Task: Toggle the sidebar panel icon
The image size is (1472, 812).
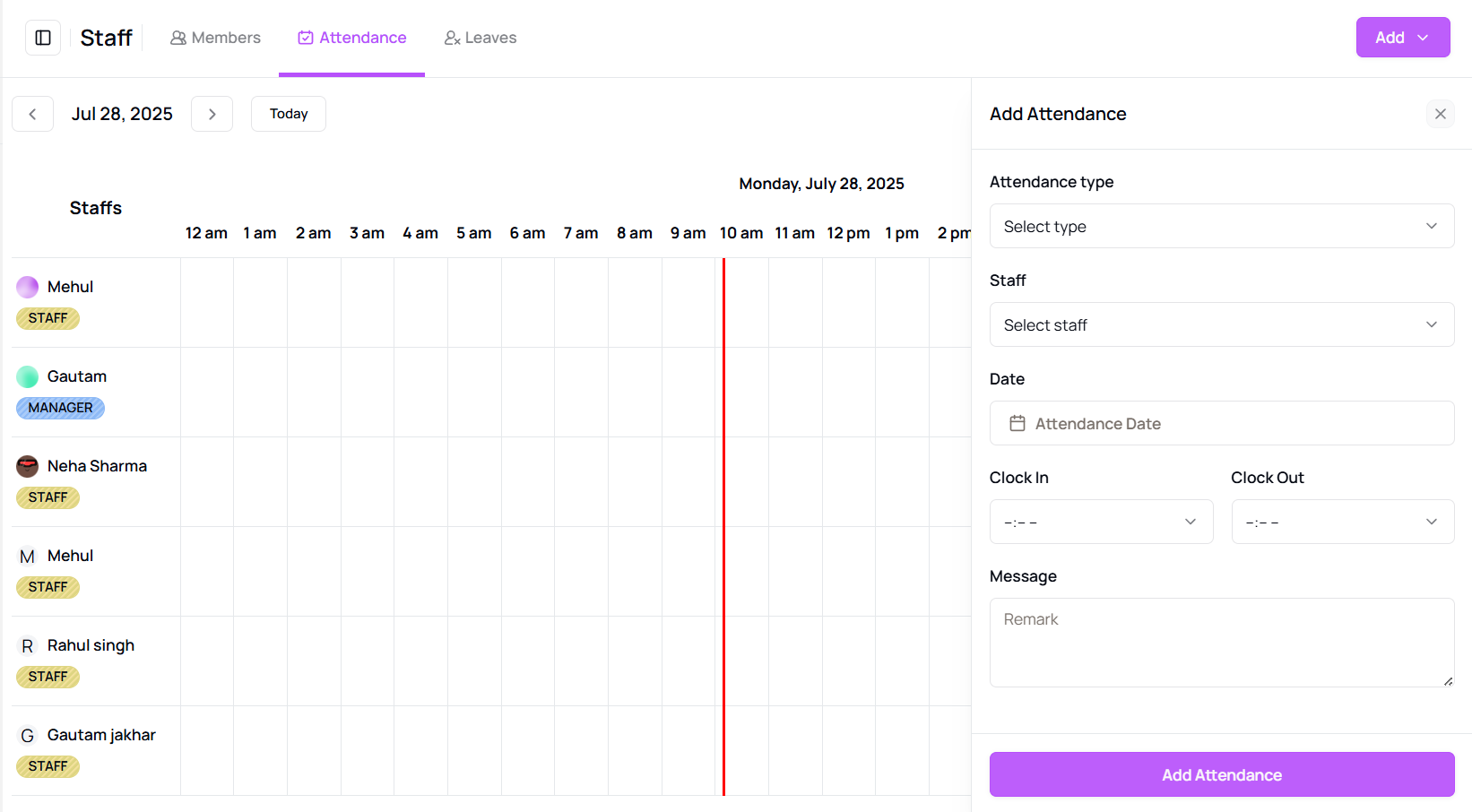Action: (x=43, y=38)
